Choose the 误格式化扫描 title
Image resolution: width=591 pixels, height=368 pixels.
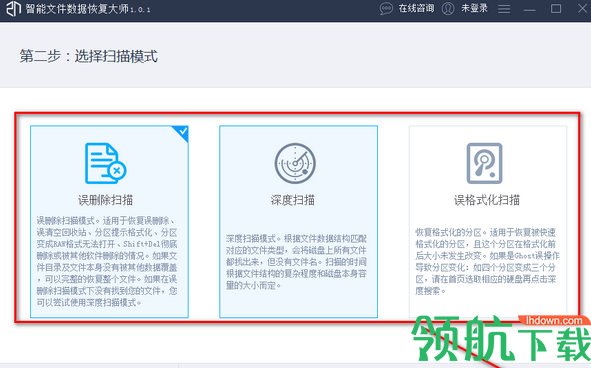tap(487, 200)
